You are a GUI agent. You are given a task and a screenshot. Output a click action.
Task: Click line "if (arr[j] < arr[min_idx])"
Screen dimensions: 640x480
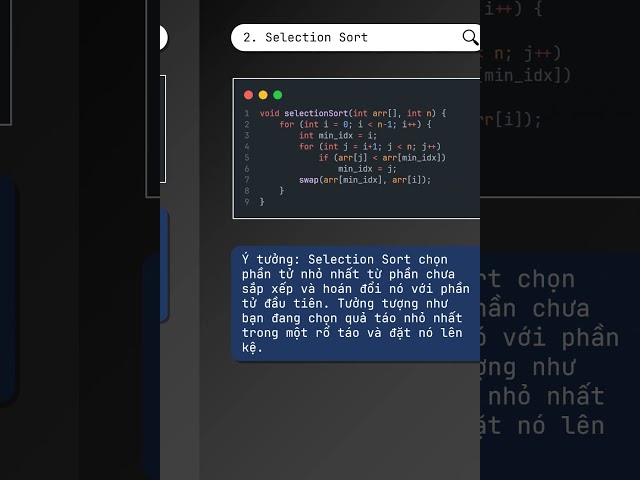[x=382, y=157]
